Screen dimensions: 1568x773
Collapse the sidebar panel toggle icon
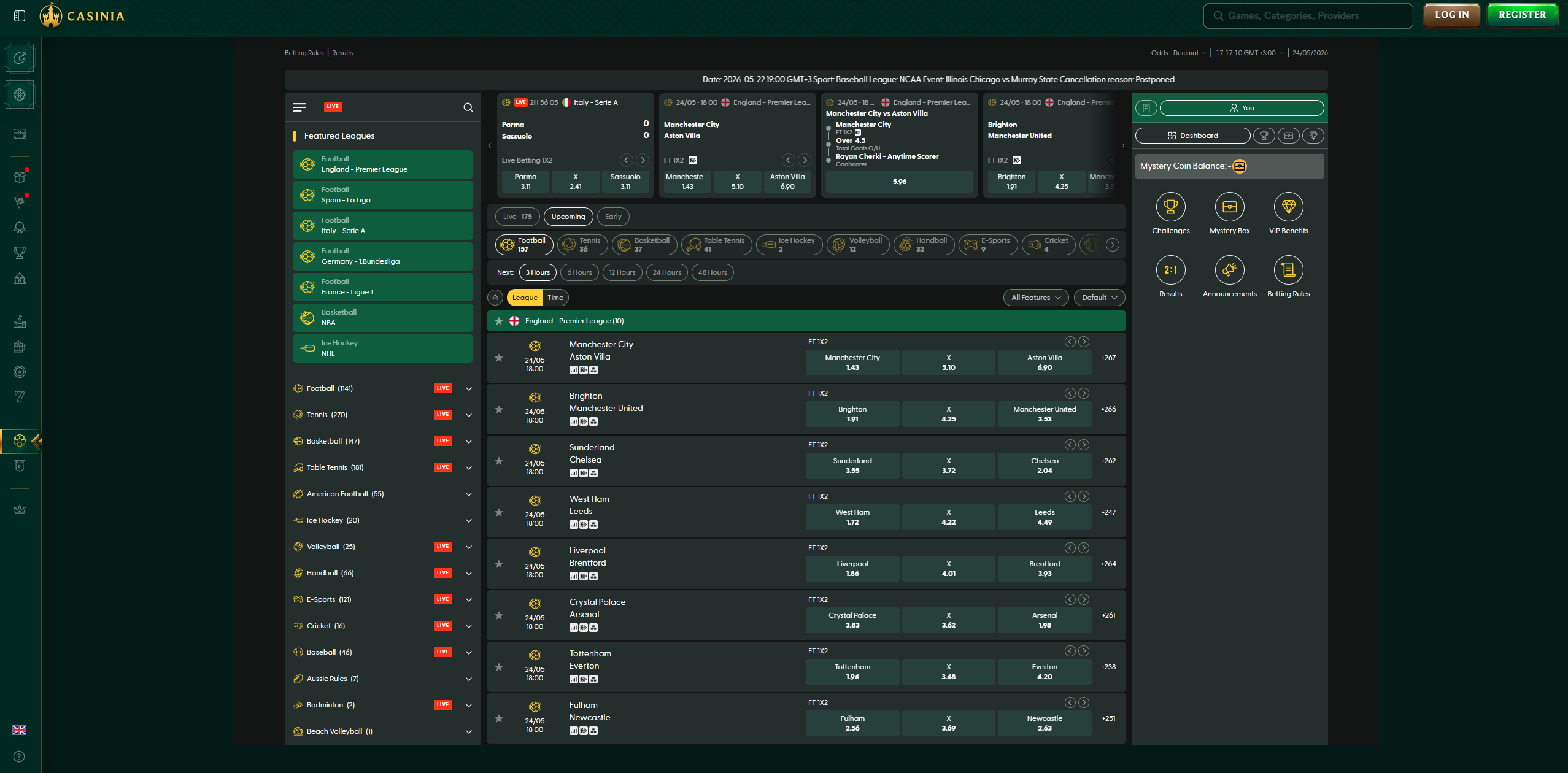[x=20, y=16]
